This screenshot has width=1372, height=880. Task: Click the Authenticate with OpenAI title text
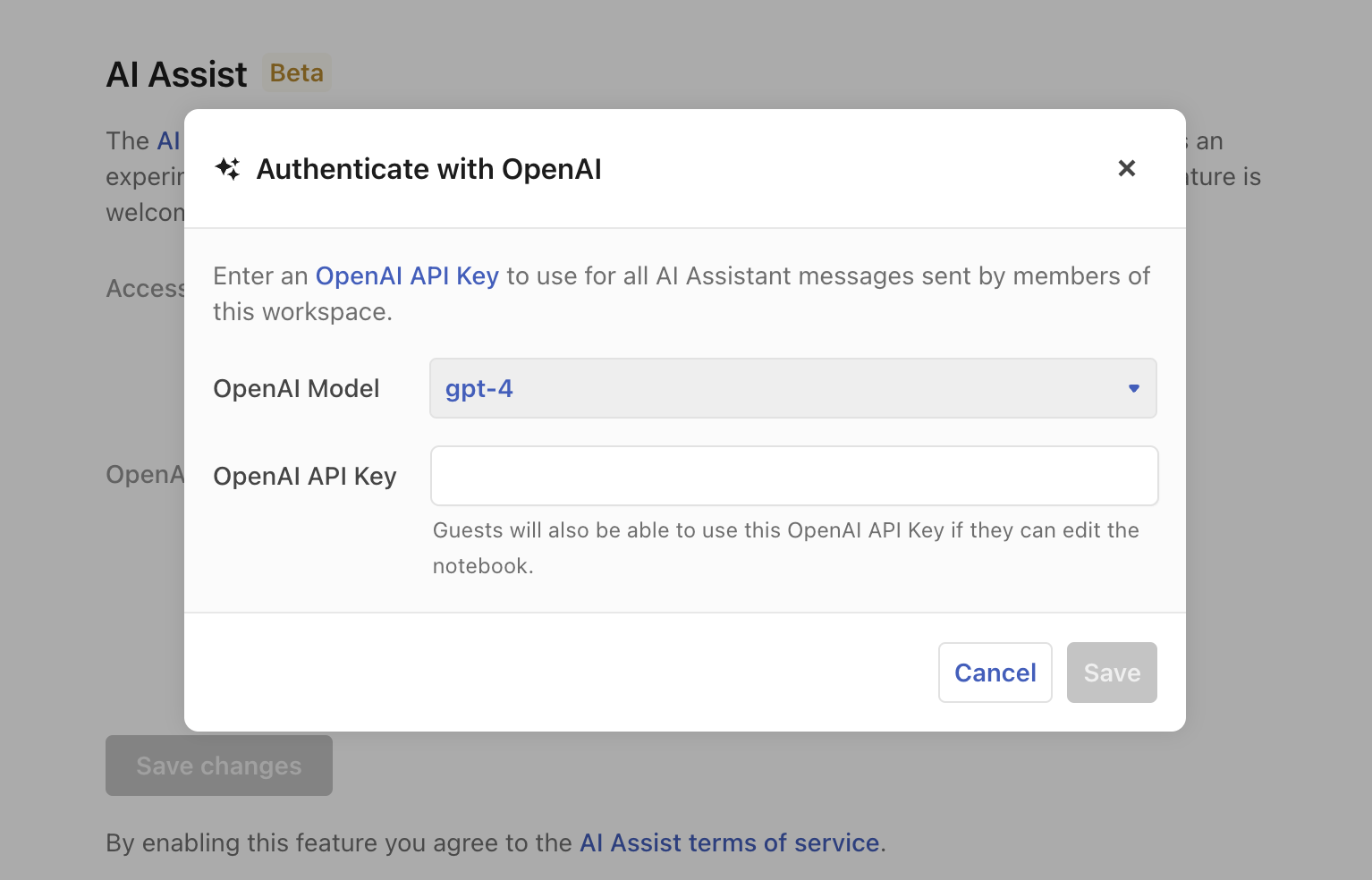tap(429, 168)
